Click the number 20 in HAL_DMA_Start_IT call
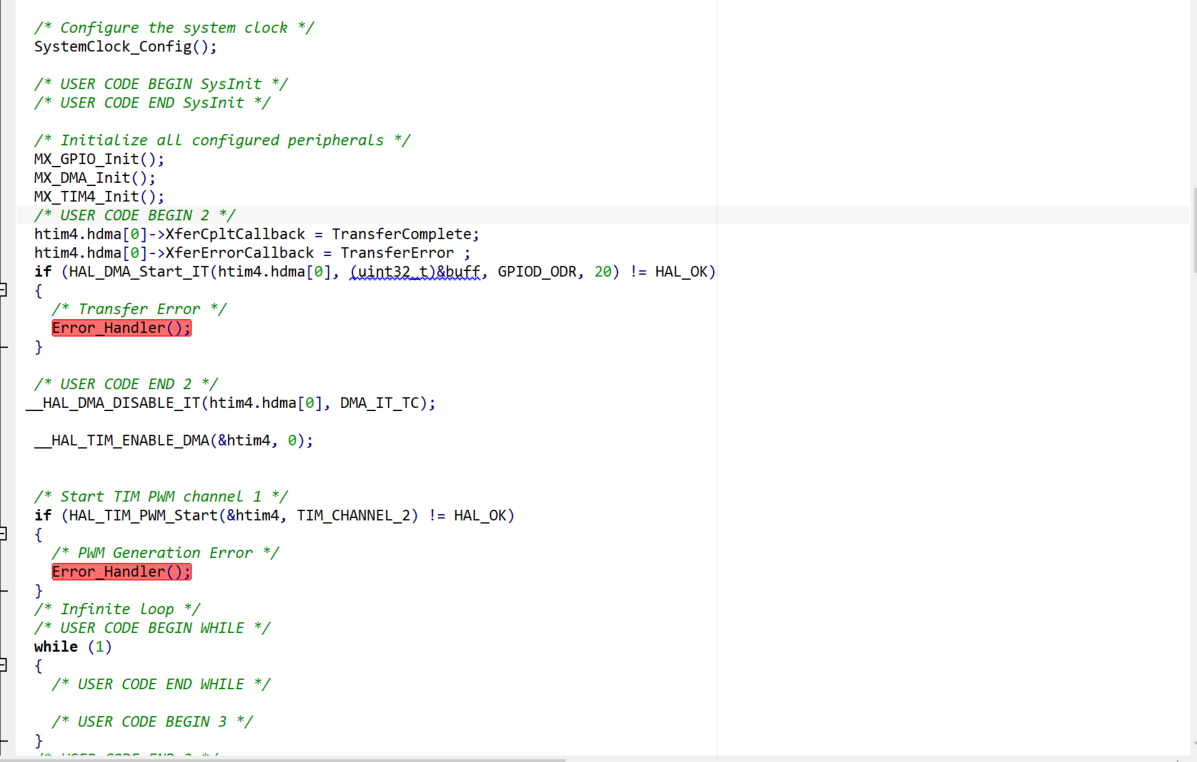 tap(603, 272)
